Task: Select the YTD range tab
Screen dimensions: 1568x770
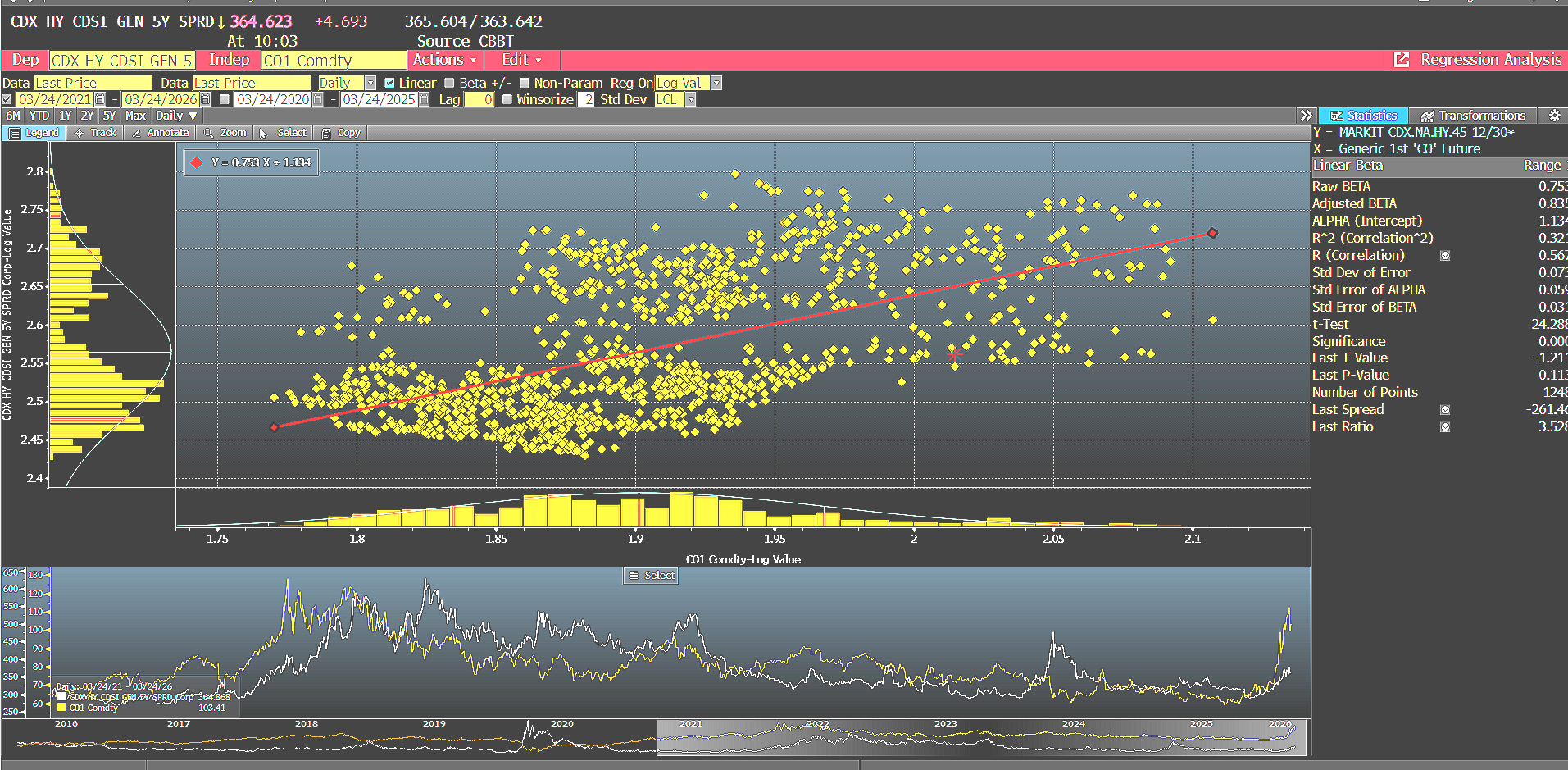Action: click(x=39, y=116)
